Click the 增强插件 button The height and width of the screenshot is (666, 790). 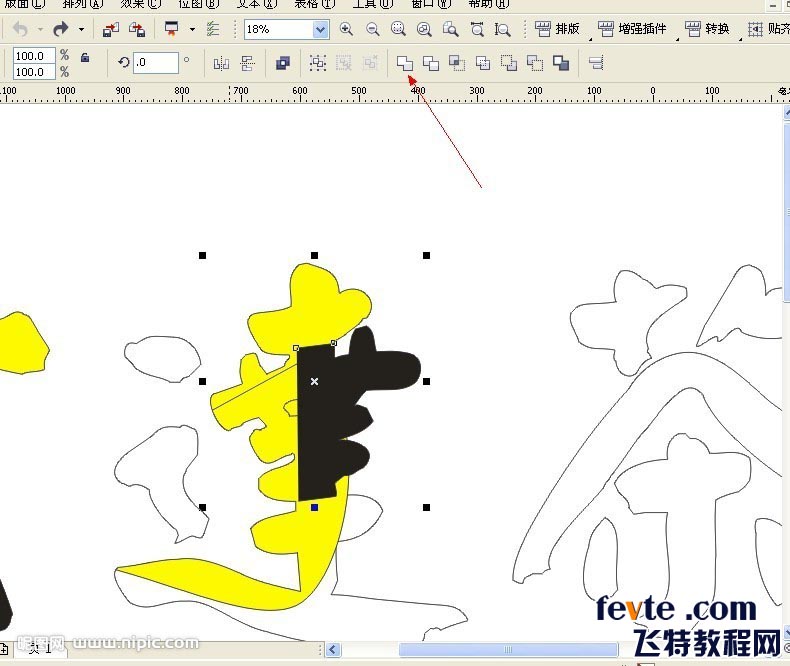point(632,29)
